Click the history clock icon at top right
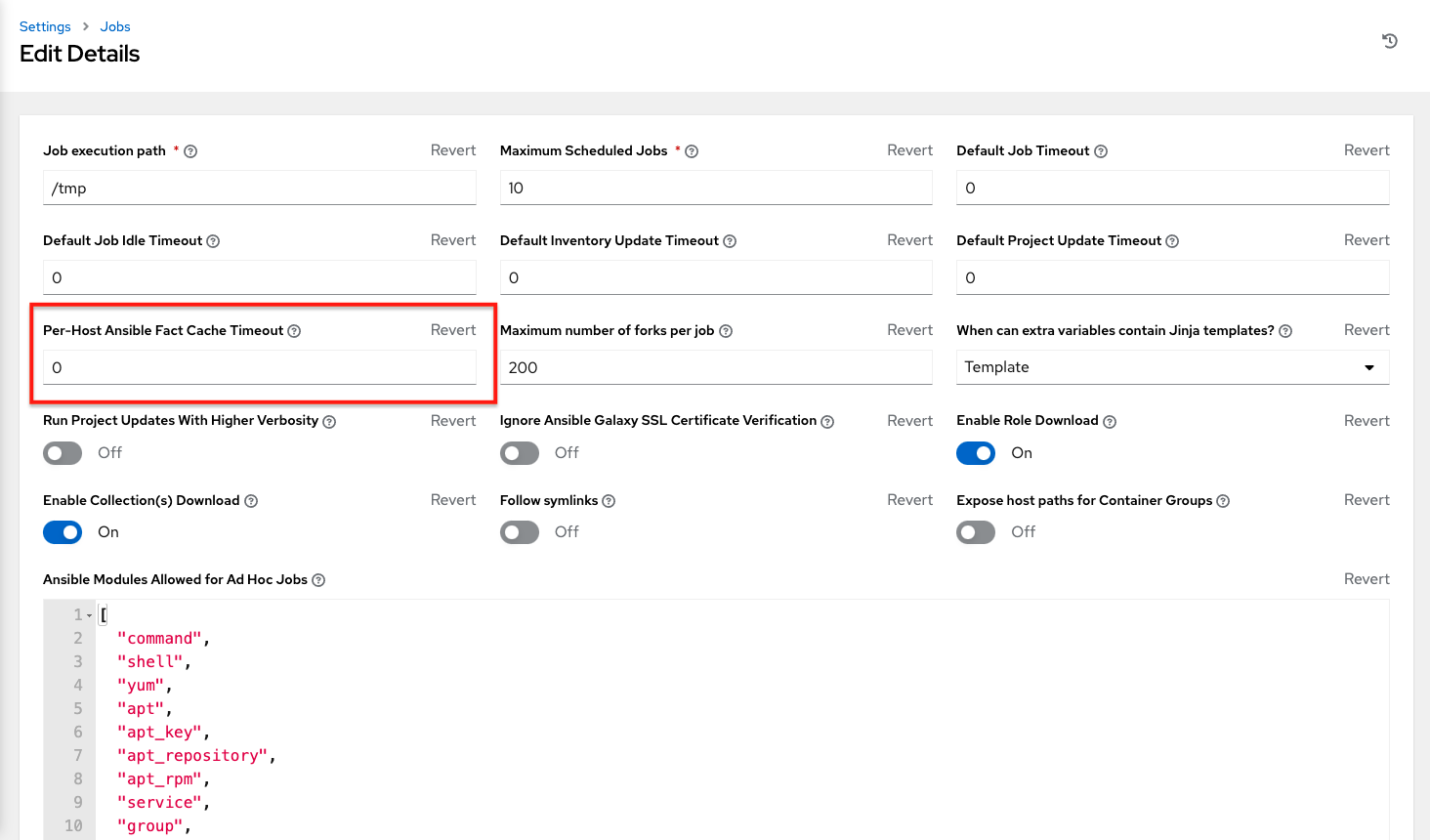The image size is (1430, 840). 1389,41
